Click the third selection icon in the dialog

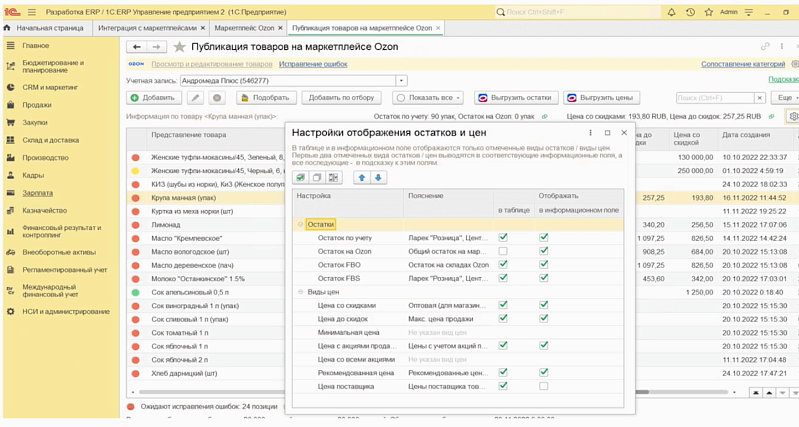pyautogui.click(x=333, y=177)
